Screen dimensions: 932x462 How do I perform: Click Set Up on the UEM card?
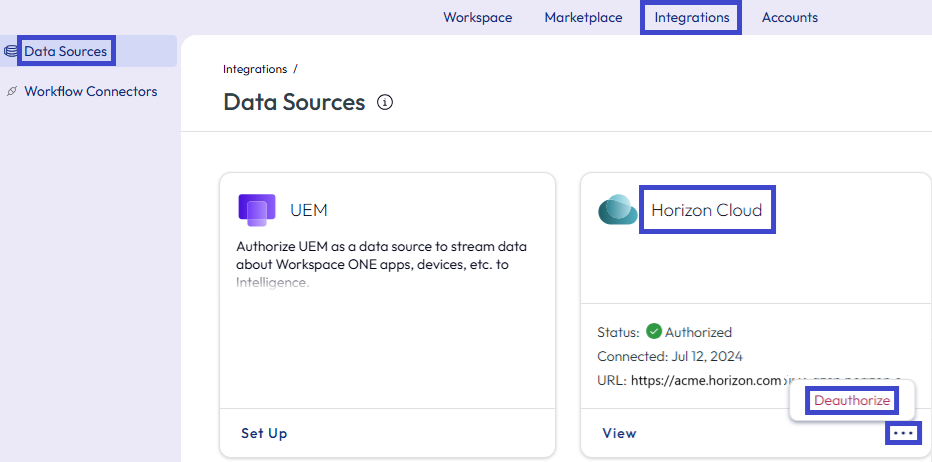(264, 433)
